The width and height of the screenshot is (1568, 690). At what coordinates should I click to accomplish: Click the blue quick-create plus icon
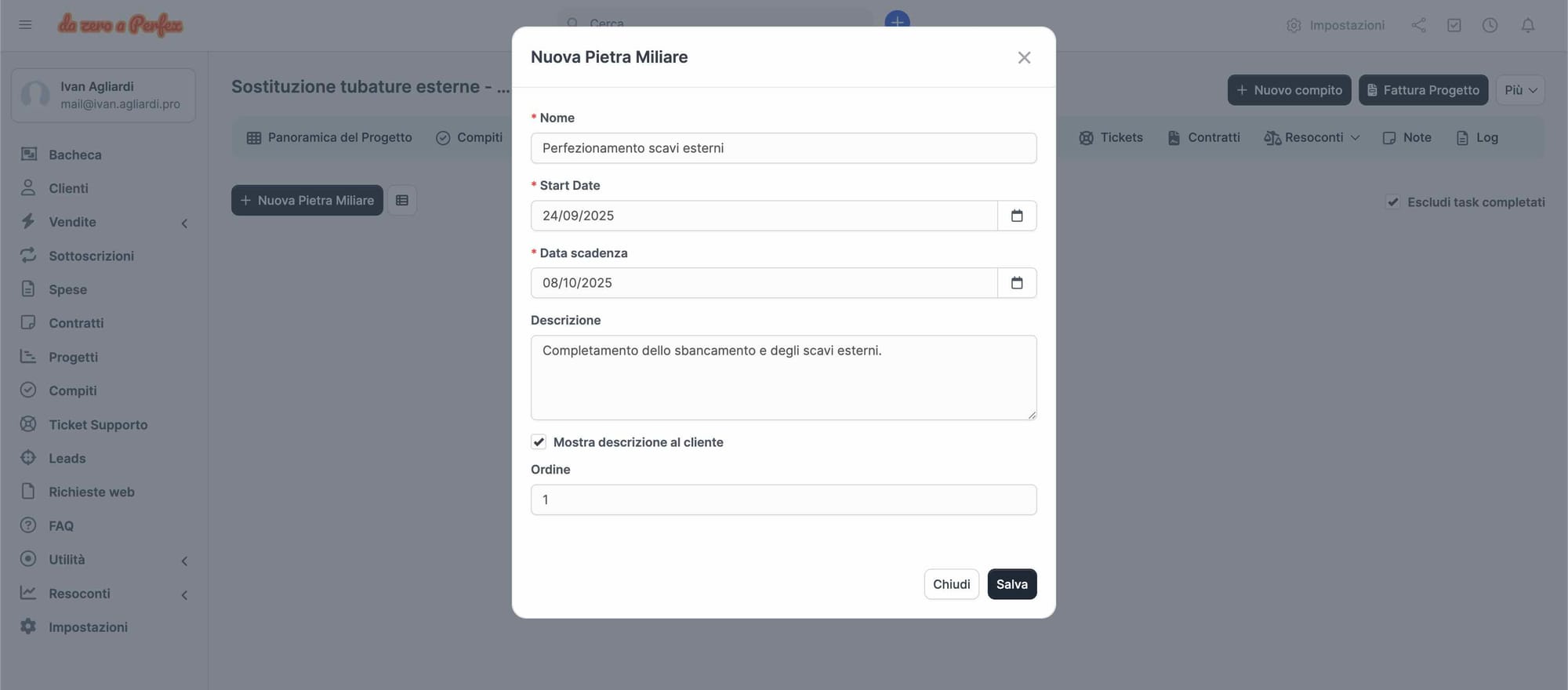click(x=897, y=19)
